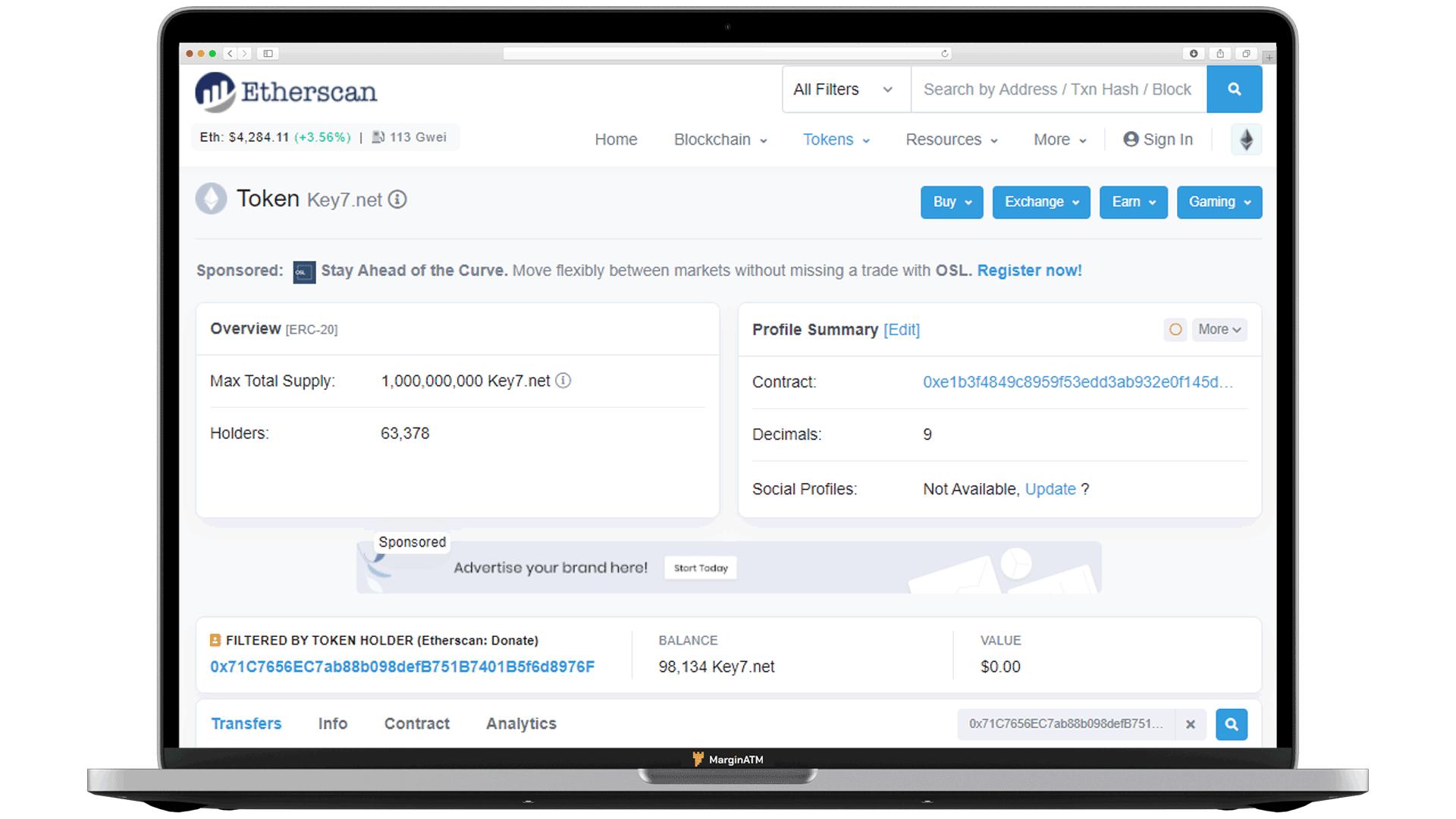Click Sign In
Screen dimensions: 1456x819
coord(1158,140)
